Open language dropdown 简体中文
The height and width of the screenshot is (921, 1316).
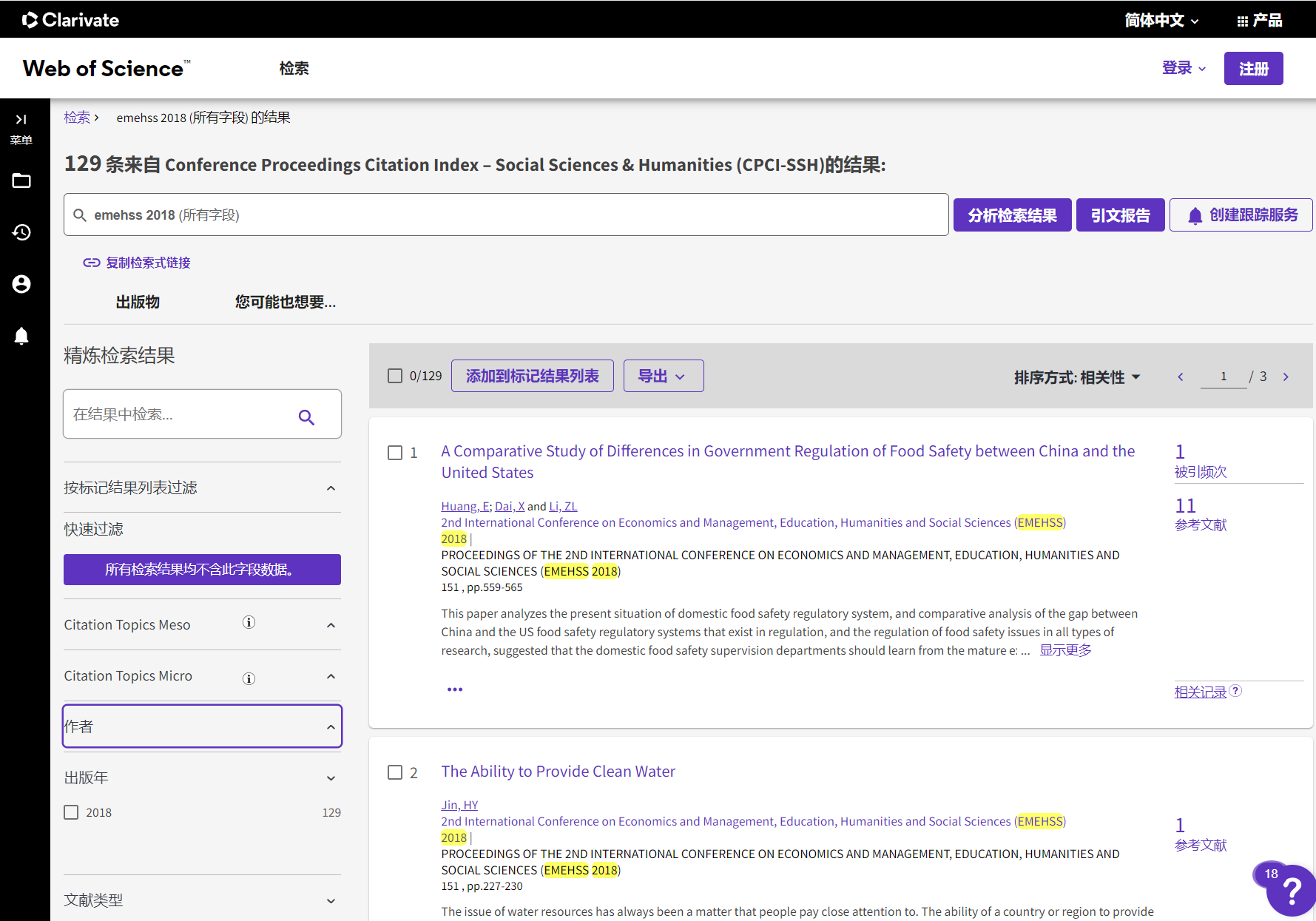tap(1162, 21)
